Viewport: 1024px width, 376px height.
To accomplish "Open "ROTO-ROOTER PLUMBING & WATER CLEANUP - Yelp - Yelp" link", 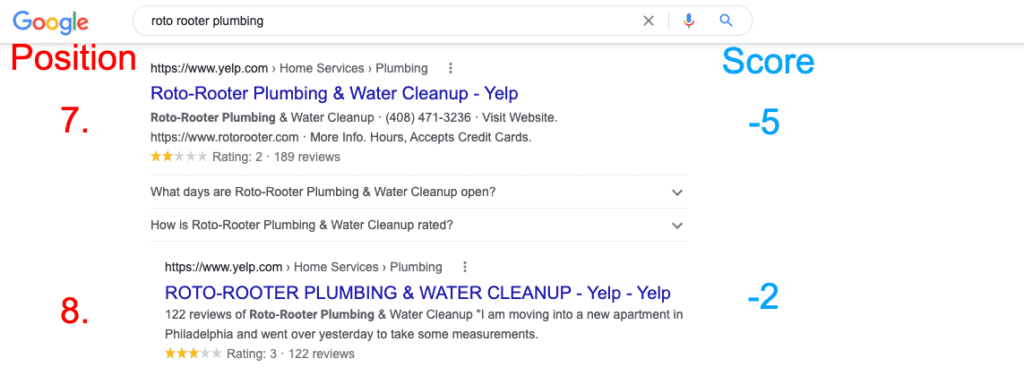I will point(418,292).
